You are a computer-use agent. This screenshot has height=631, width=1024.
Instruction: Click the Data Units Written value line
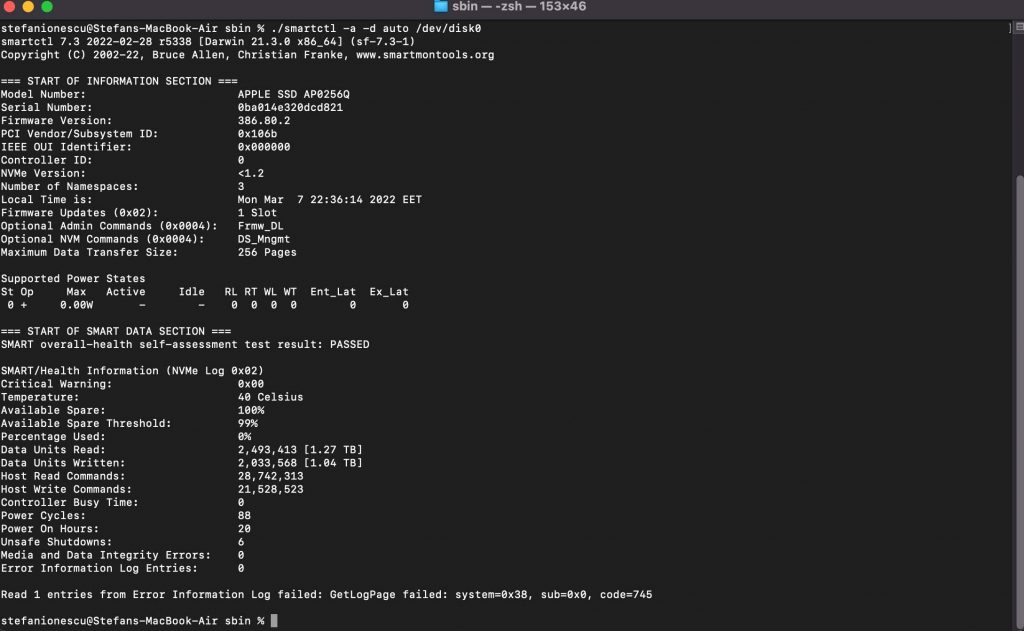[x=300, y=463]
